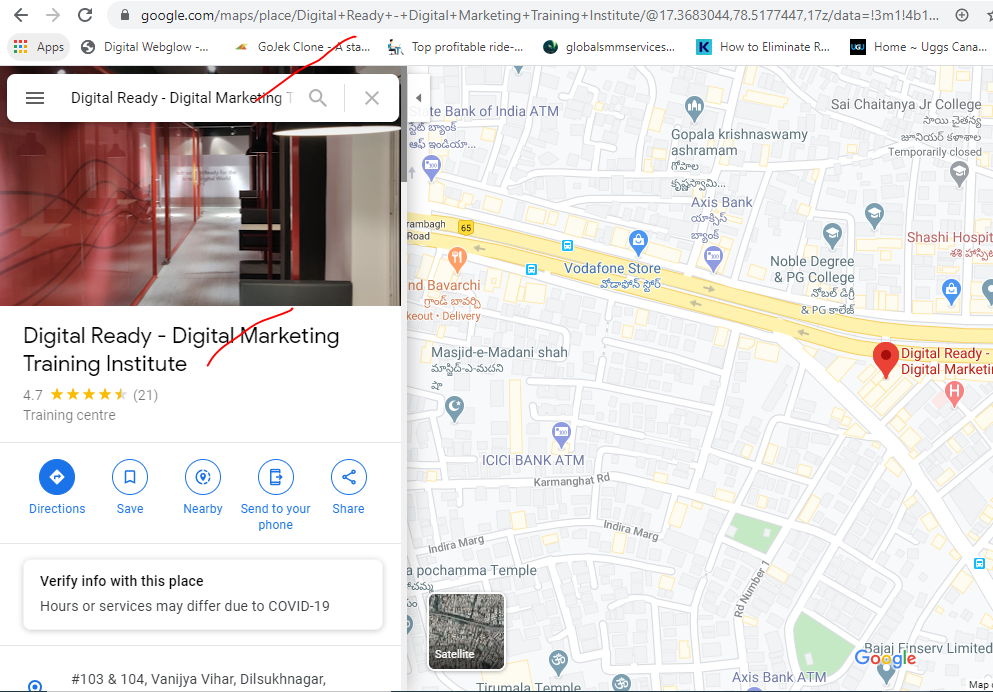Click the search magnifier icon
The height and width of the screenshot is (692, 993).
(x=318, y=98)
